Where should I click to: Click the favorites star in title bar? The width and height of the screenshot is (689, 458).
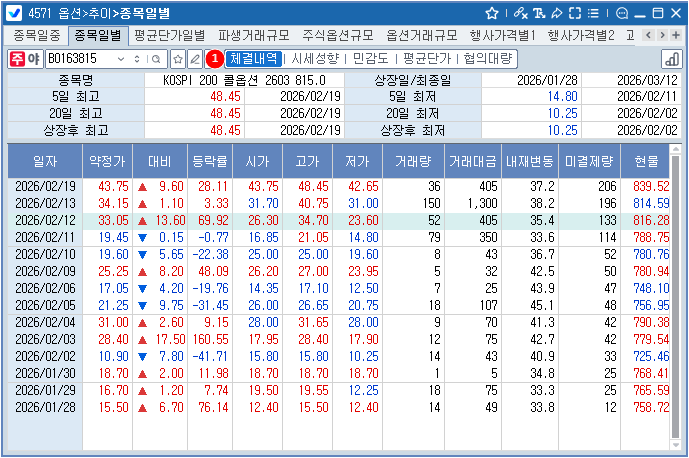point(492,13)
